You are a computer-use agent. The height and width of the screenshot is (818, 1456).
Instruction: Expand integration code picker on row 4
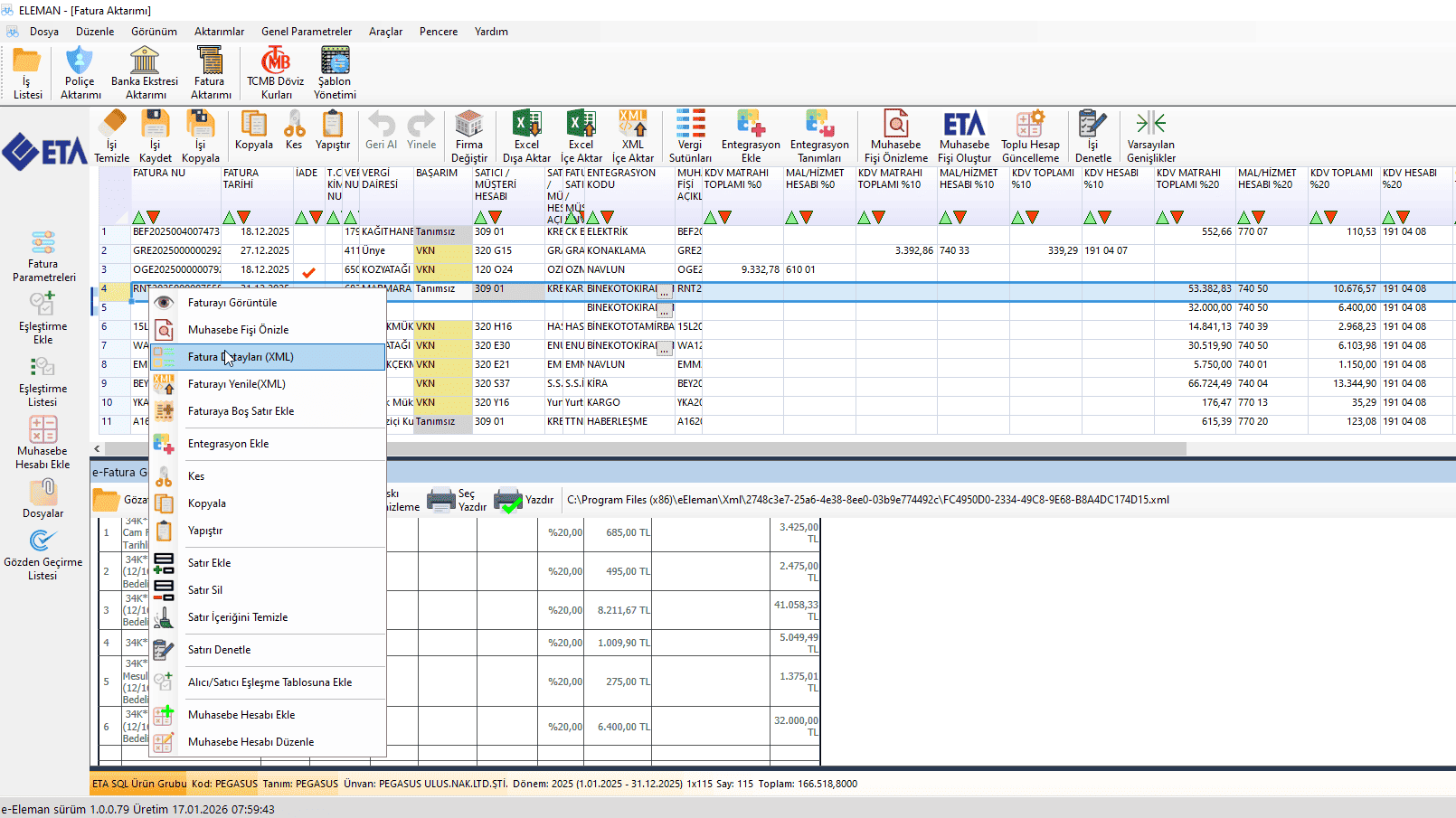[x=665, y=291]
